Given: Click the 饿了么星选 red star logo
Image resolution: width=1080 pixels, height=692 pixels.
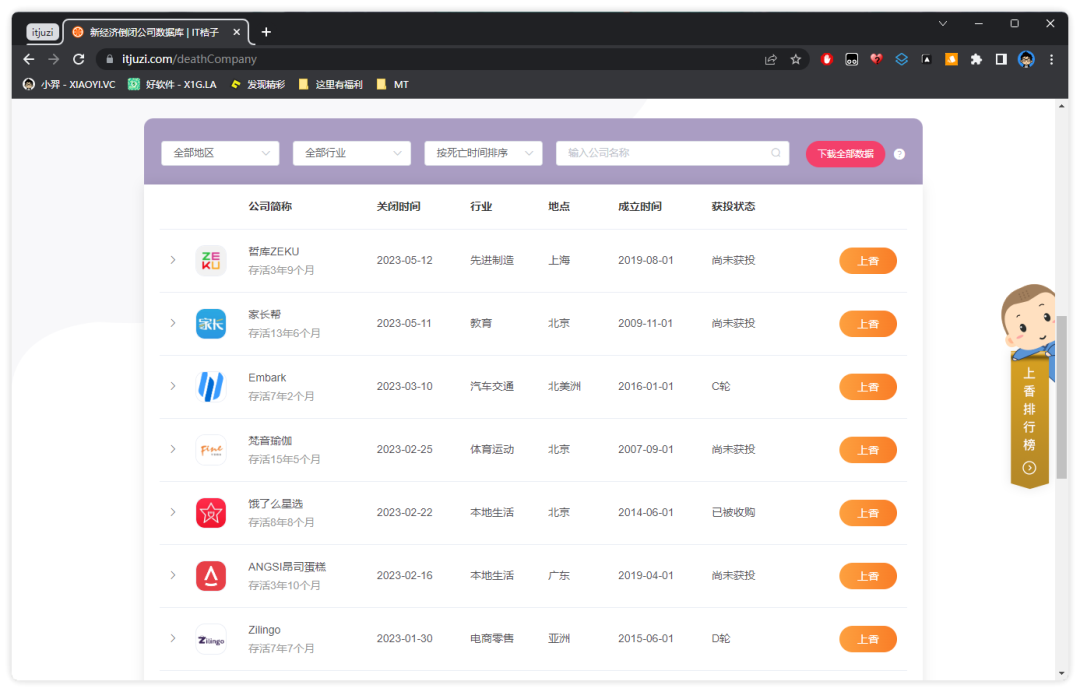Looking at the screenshot, I should pos(211,513).
